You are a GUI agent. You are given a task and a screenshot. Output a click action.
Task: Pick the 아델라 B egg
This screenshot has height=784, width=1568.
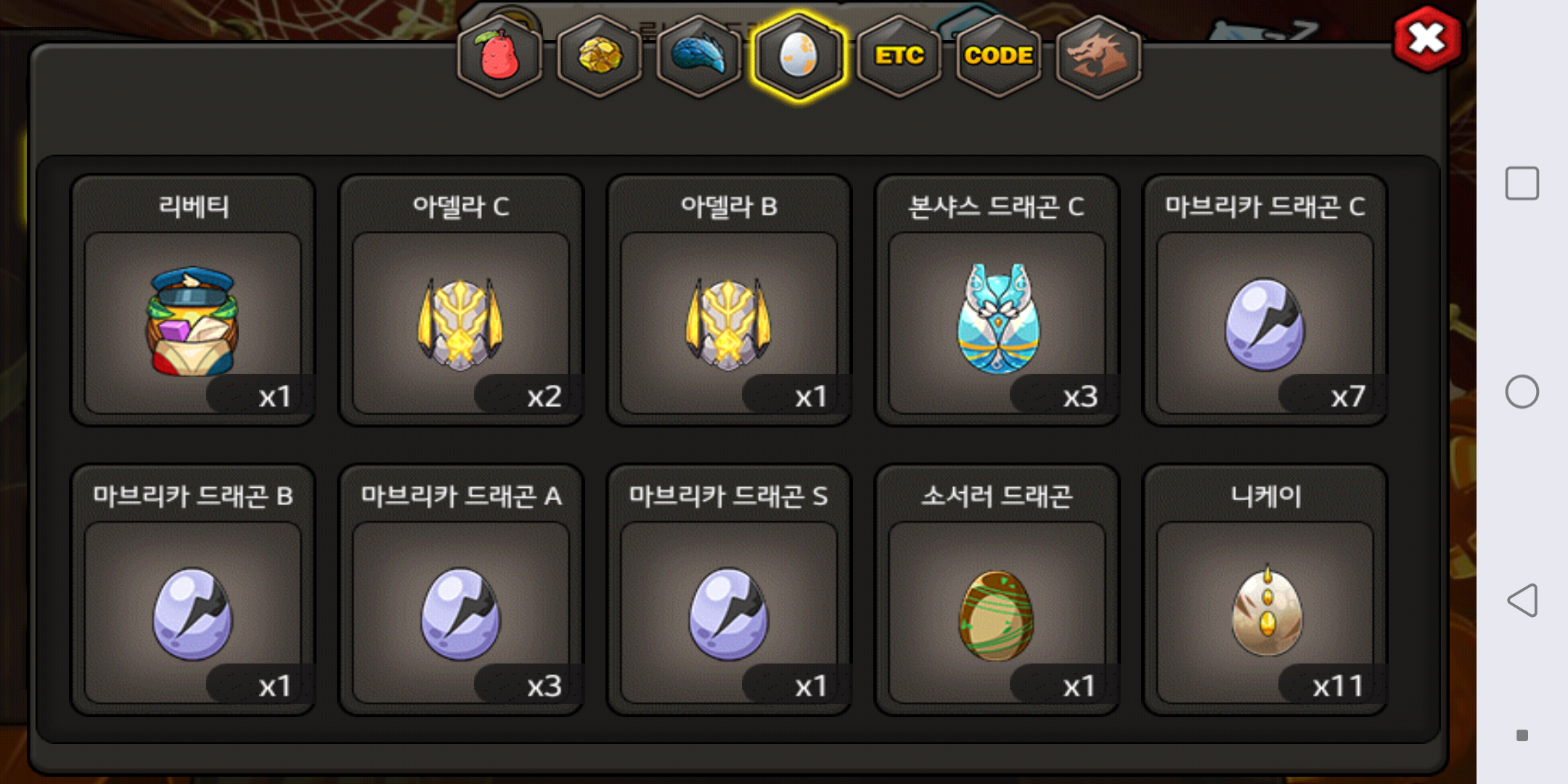point(729,301)
